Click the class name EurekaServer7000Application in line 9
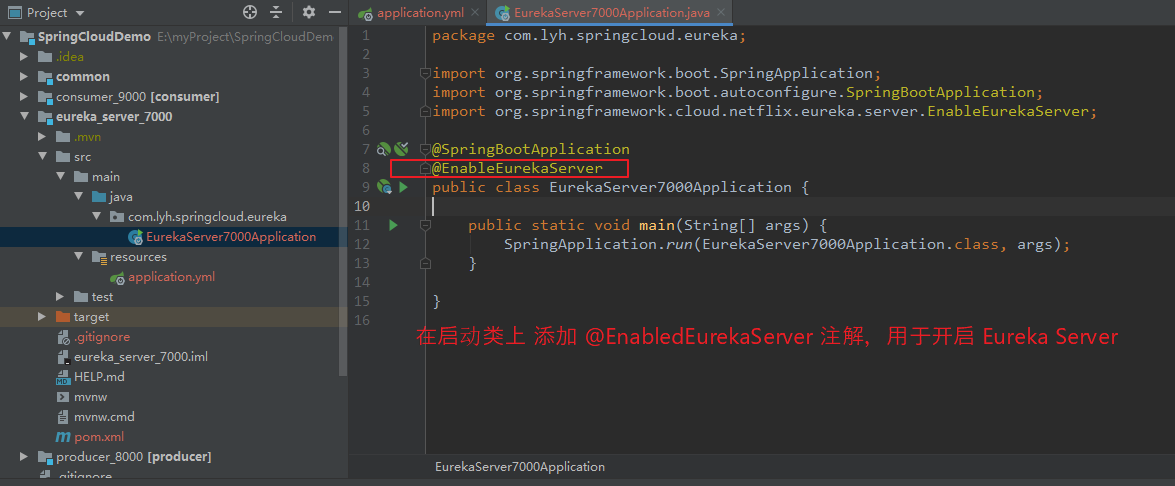The image size is (1175, 486). pos(671,187)
